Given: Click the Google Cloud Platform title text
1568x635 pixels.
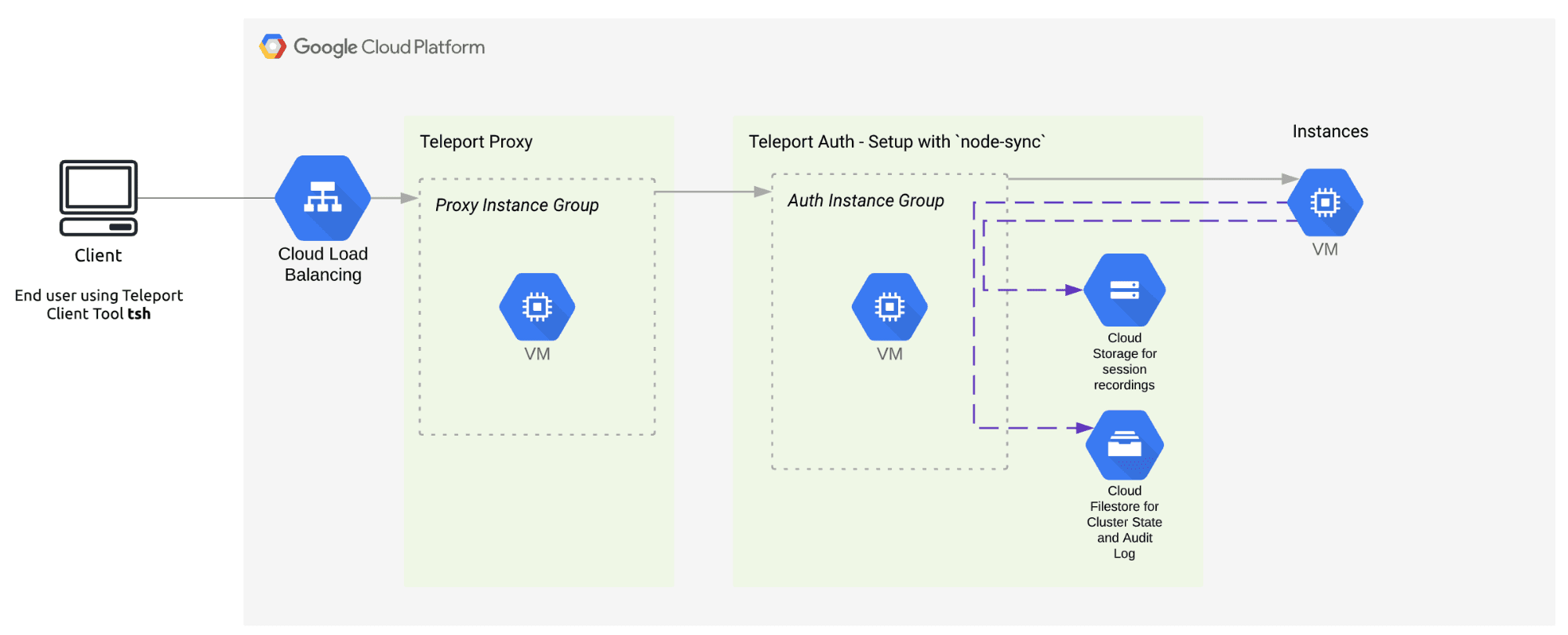Looking at the screenshot, I should pos(389,47).
